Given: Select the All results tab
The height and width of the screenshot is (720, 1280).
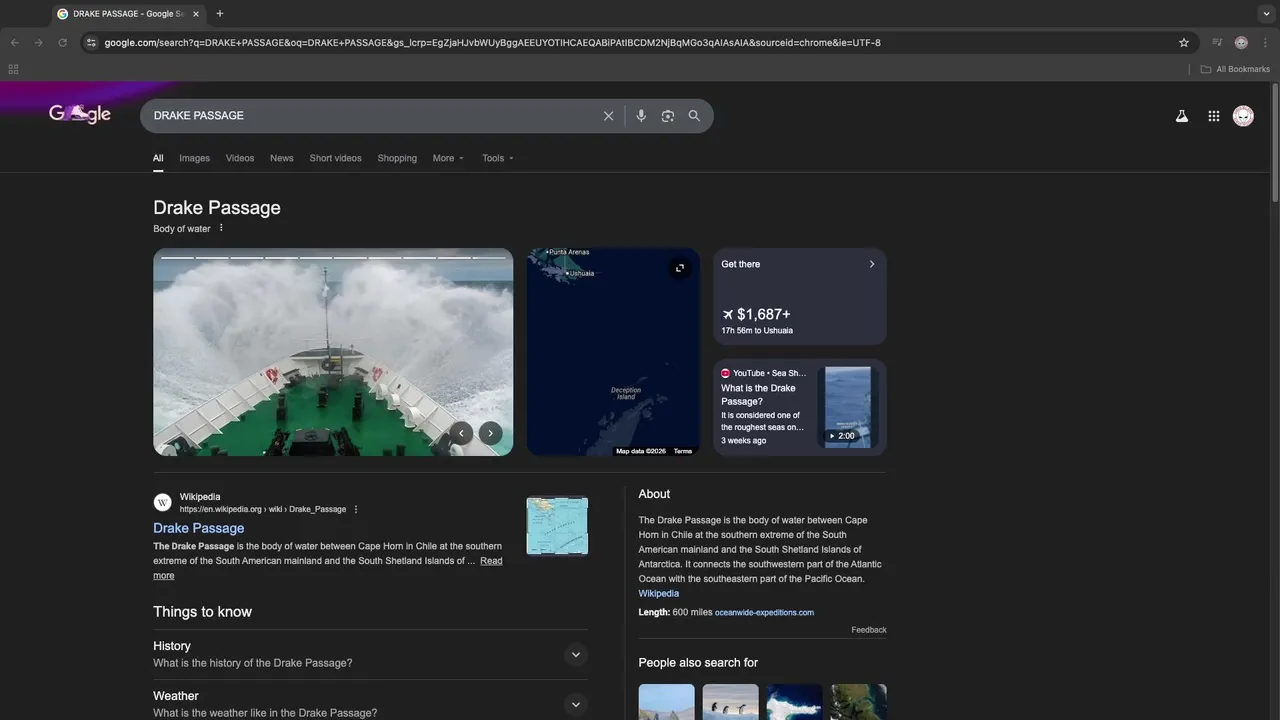Looking at the screenshot, I should pos(158,158).
